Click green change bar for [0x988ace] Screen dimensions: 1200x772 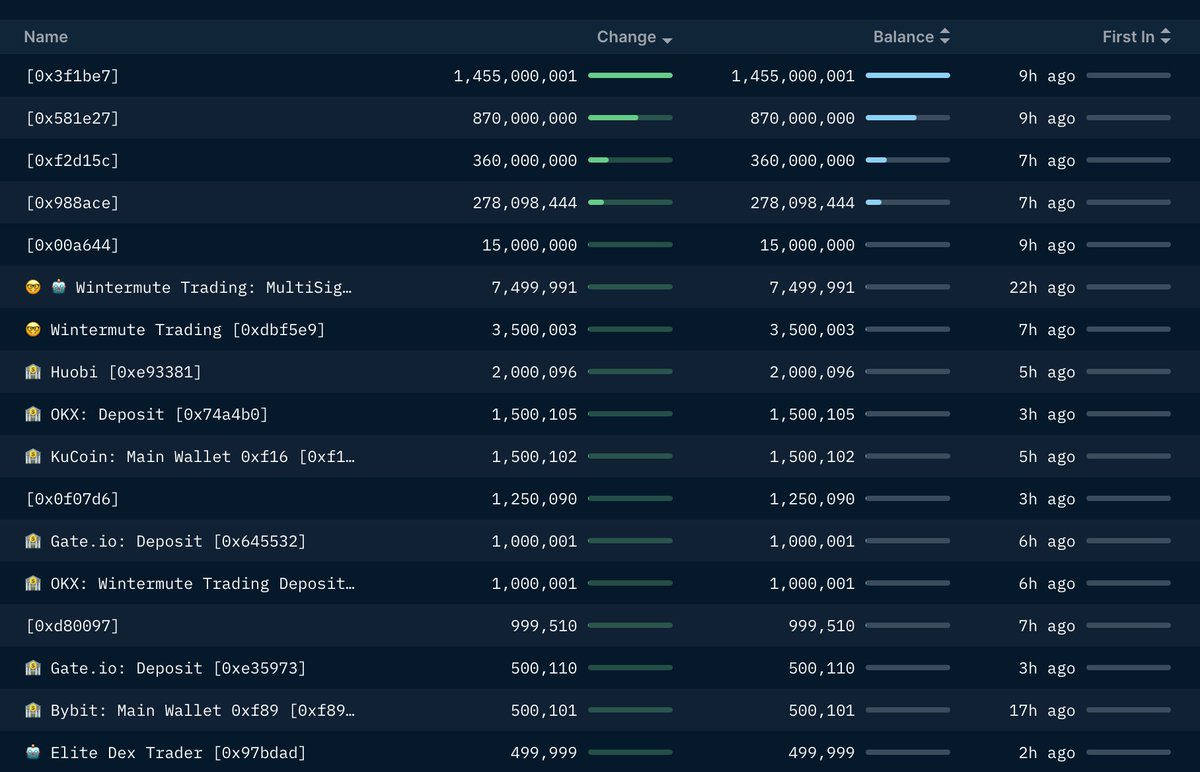[x=630, y=202]
